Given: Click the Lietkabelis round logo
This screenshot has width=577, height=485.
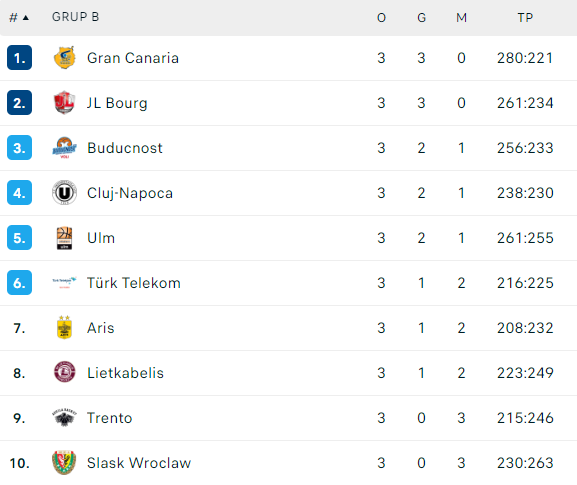Looking at the screenshot, I should pyautogui.click(x=64, y=372).
